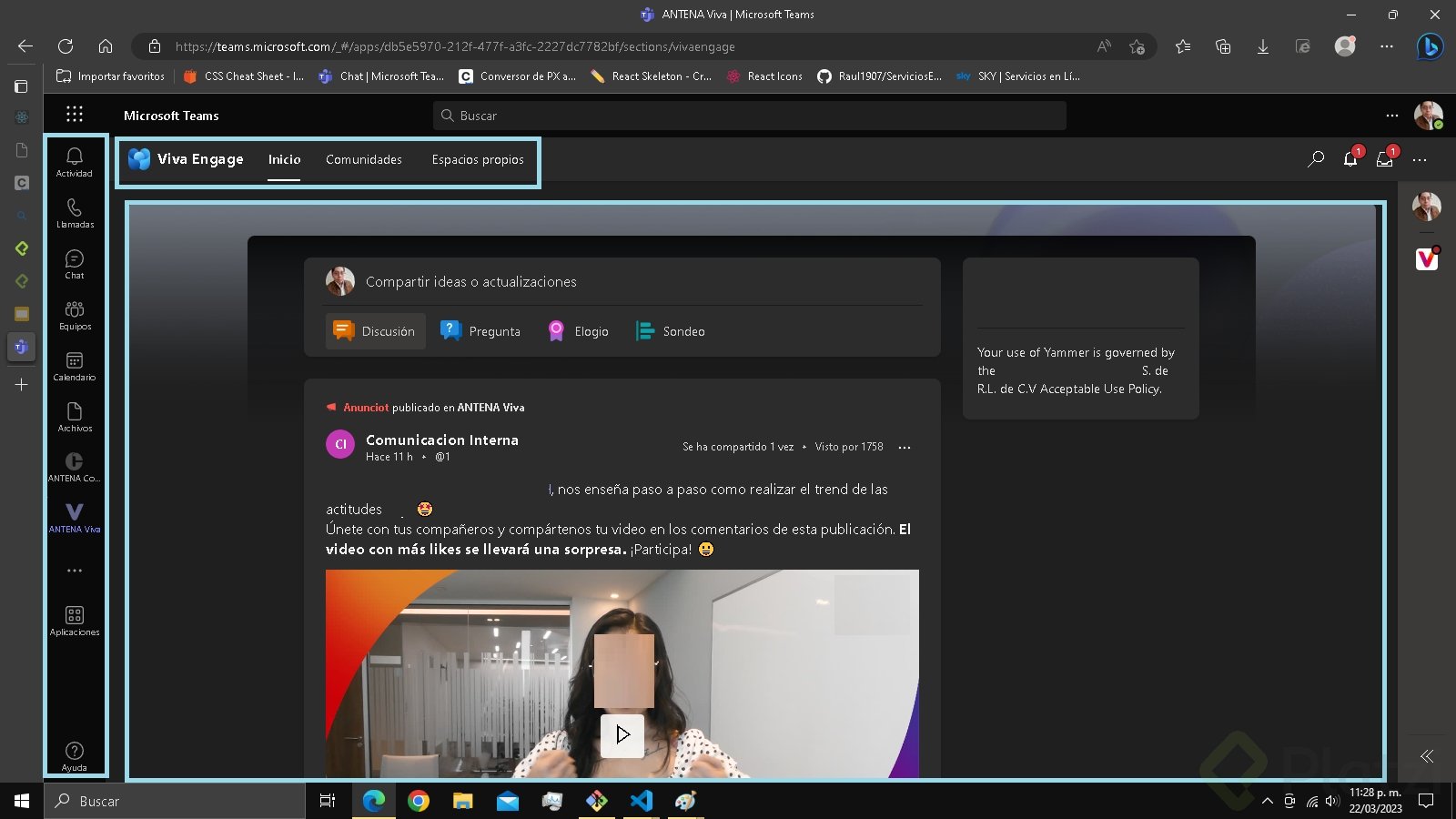Collapse the right panel with the chevron
Image resolution: width=1456 pixels, height=819 pixels.
(x=1427, y=756)
